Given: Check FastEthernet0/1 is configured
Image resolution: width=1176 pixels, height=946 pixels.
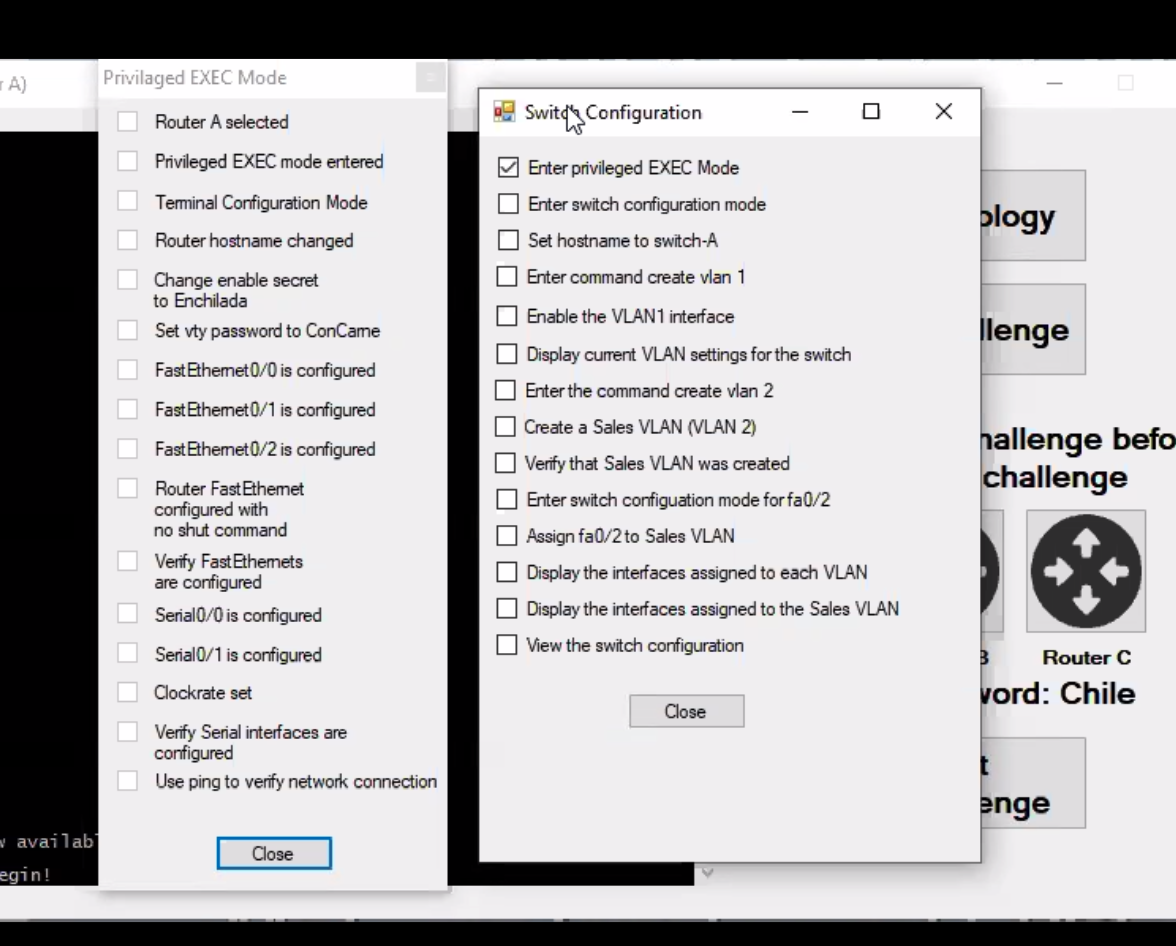Looking at the screenshot, I should tap(128, 410).
